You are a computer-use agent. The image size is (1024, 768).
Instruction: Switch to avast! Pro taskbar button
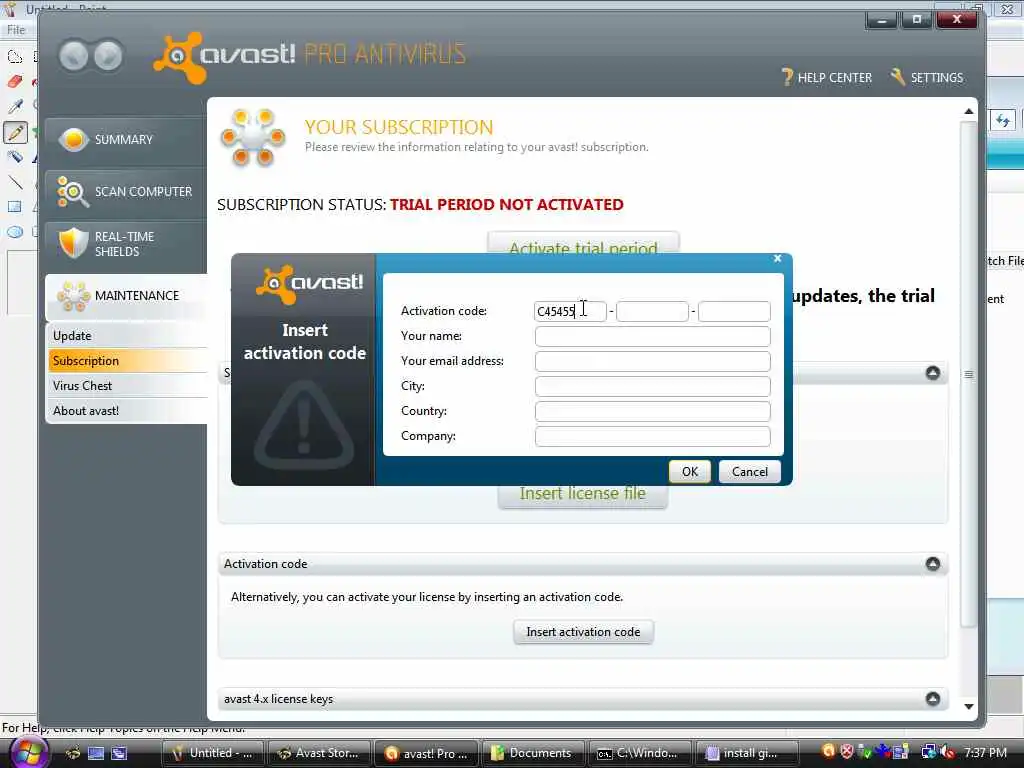coord(428,753)
